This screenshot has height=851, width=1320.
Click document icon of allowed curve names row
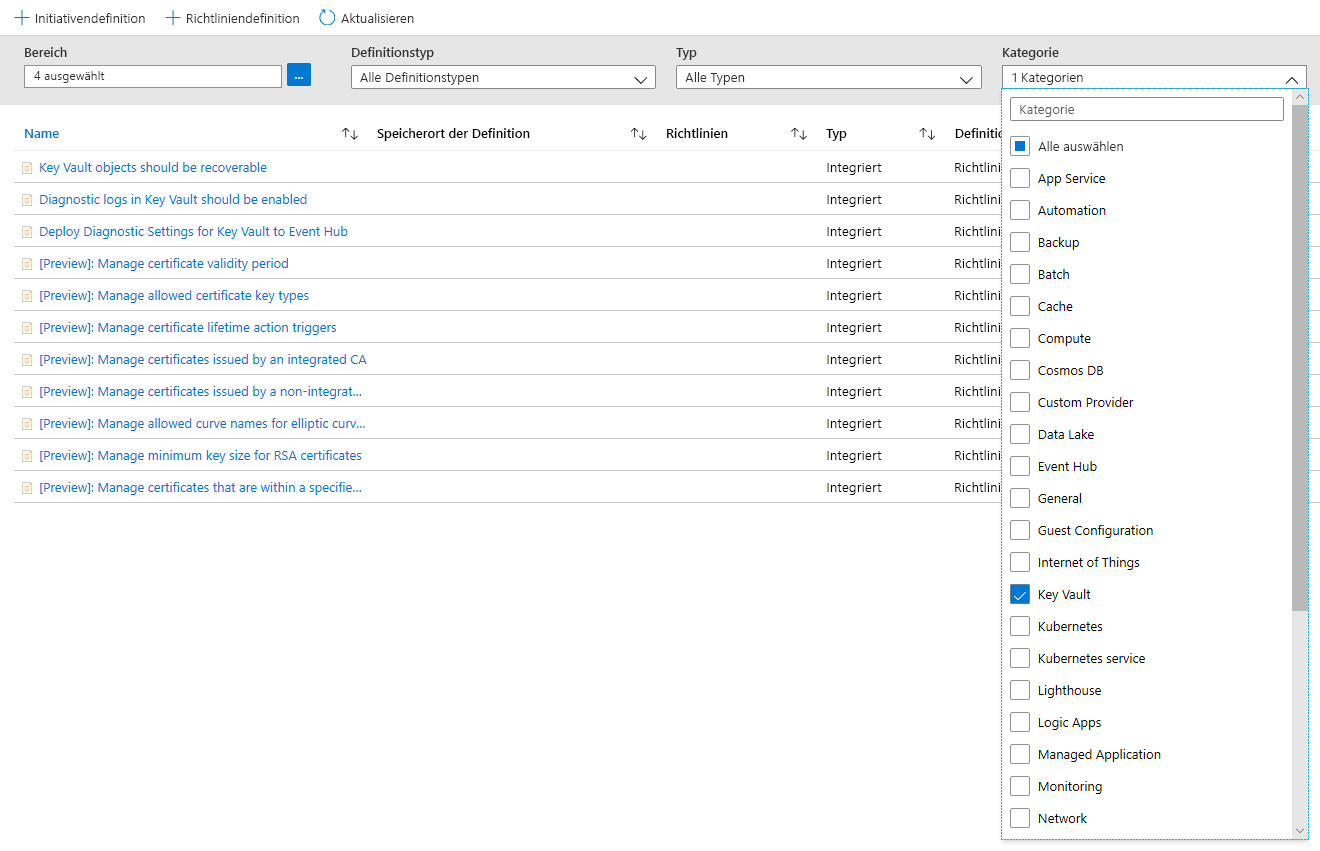click(27, 424)
